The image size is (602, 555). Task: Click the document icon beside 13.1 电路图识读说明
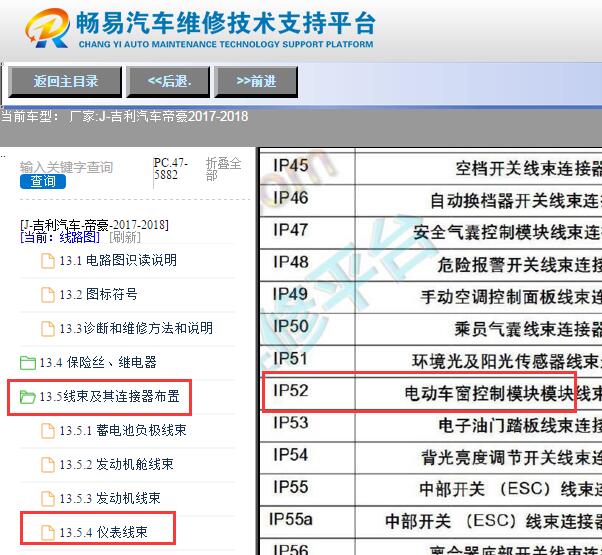coord(48,261)
